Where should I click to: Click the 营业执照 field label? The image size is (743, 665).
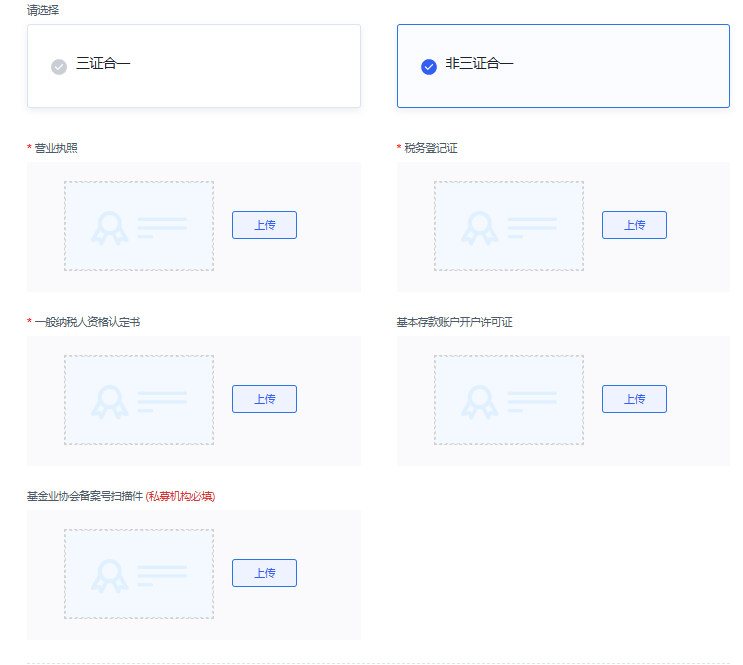(56, 148)
